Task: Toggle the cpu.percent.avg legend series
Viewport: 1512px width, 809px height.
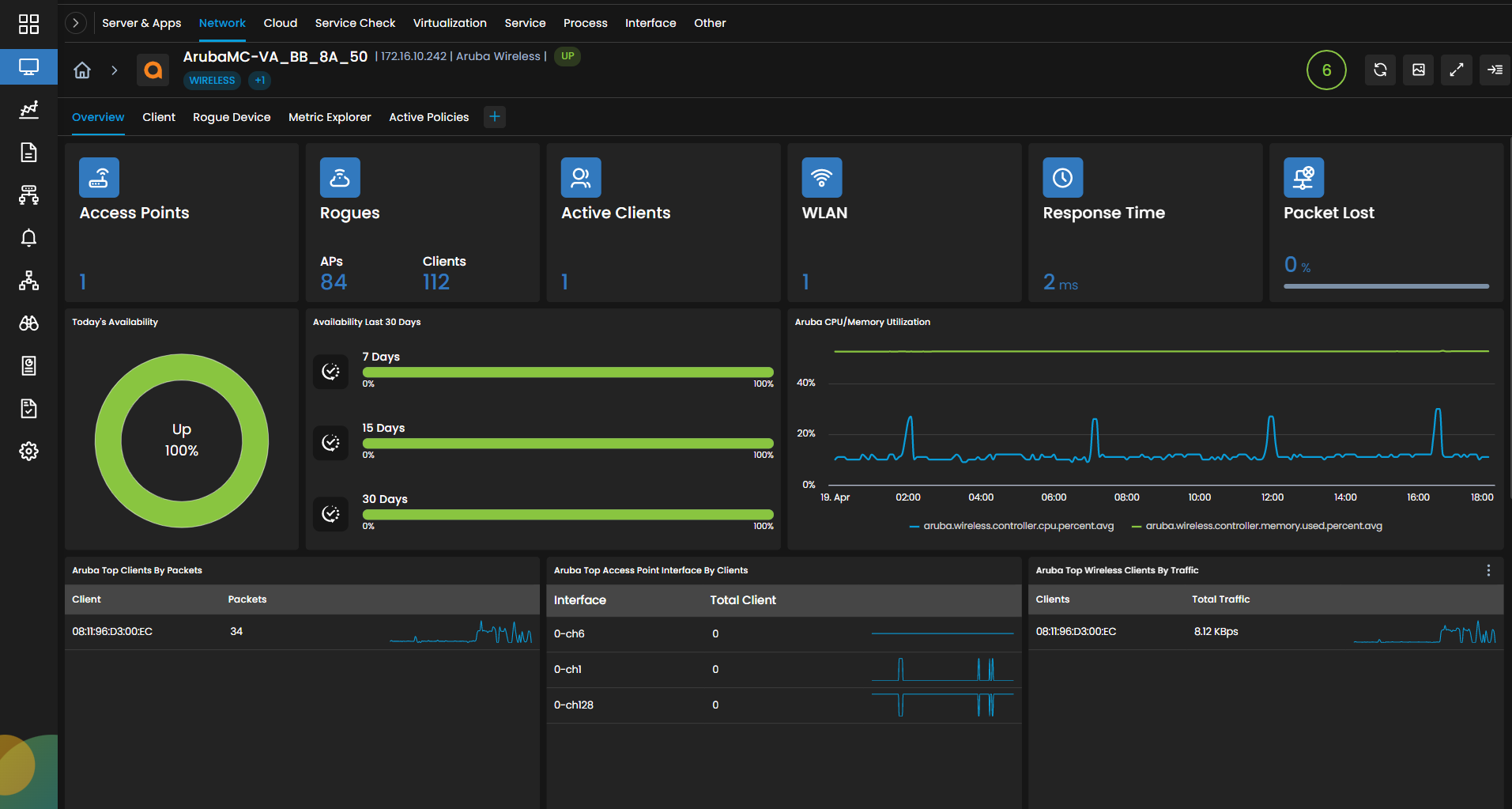Action: coord(1012,526)
